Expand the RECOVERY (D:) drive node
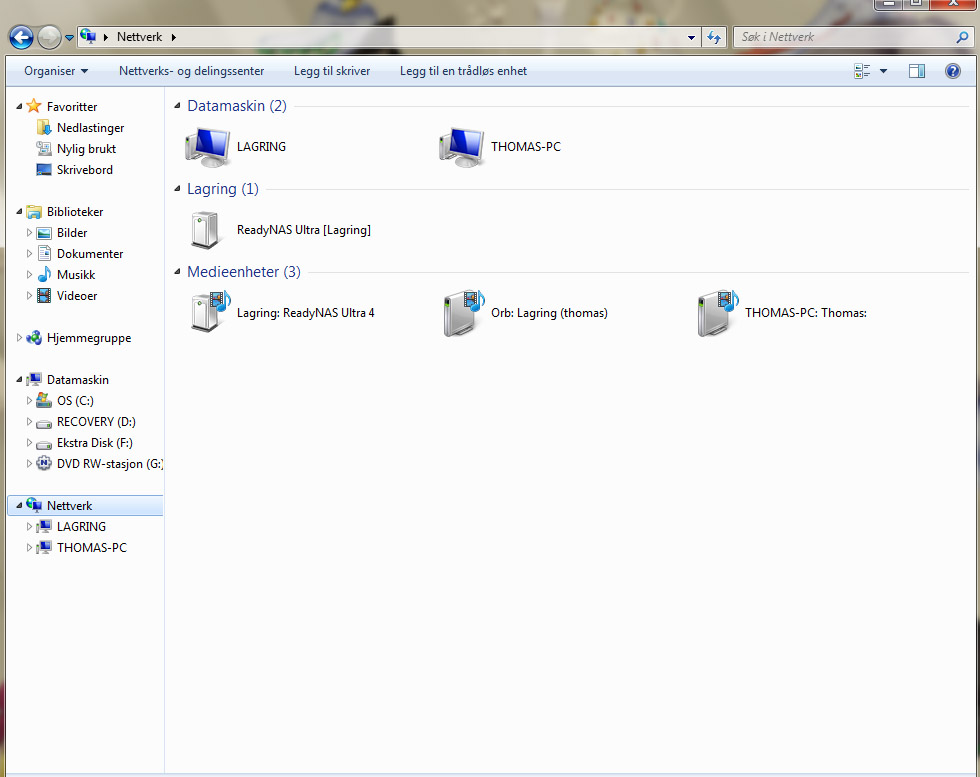Image resolution: width=980 pixels, height=777 pixels. (x=29, y=422)
